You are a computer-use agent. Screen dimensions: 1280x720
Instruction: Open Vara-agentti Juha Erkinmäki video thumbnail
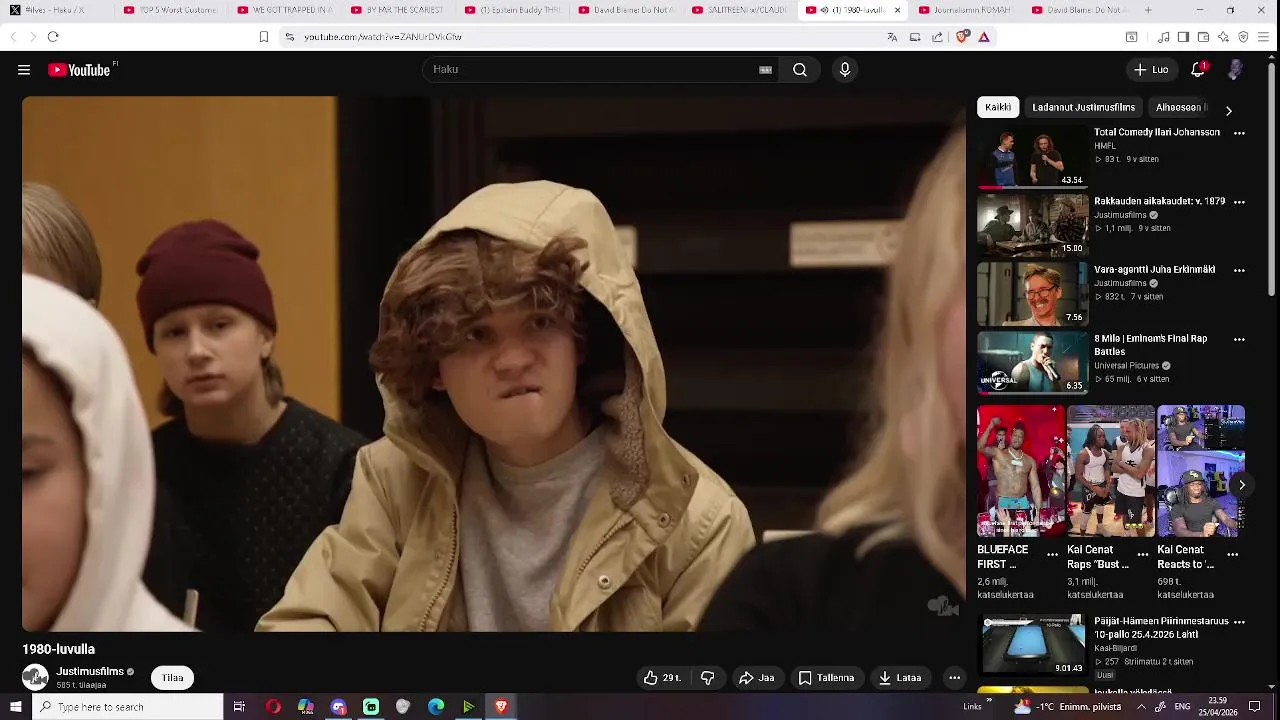(1033, 294)
